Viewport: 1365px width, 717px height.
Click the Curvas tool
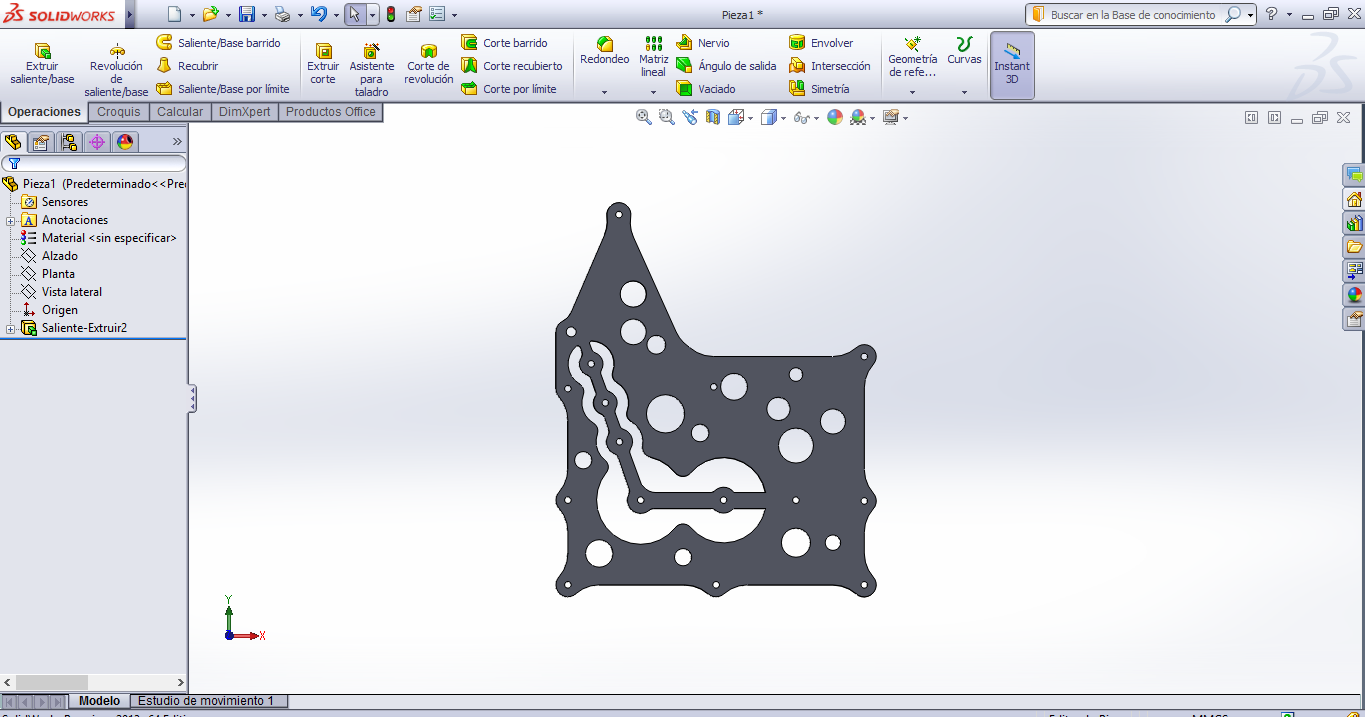pos(964,51)
